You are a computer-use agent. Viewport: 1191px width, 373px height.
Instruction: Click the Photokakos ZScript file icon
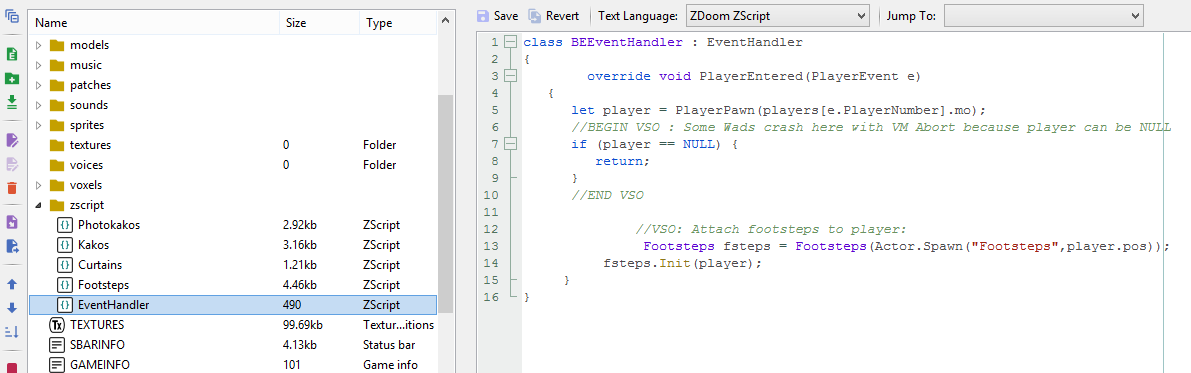pos(65,226)
